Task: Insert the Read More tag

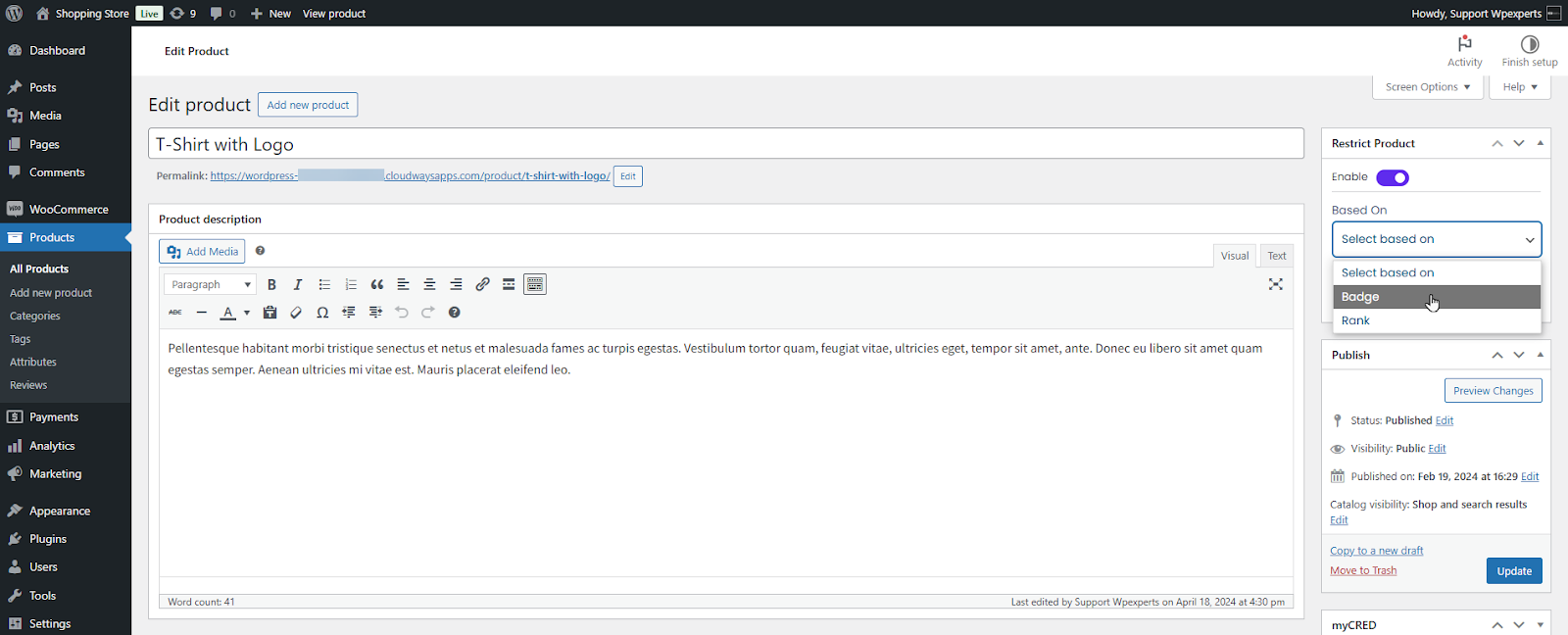Action: click(509, 285)
